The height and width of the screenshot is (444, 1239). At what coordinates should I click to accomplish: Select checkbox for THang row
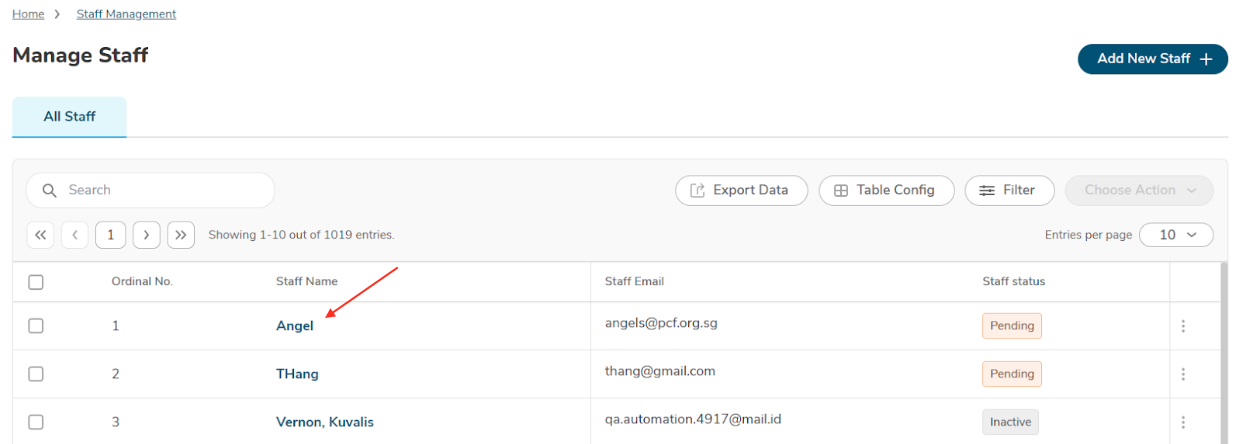[x=36, y=374]
